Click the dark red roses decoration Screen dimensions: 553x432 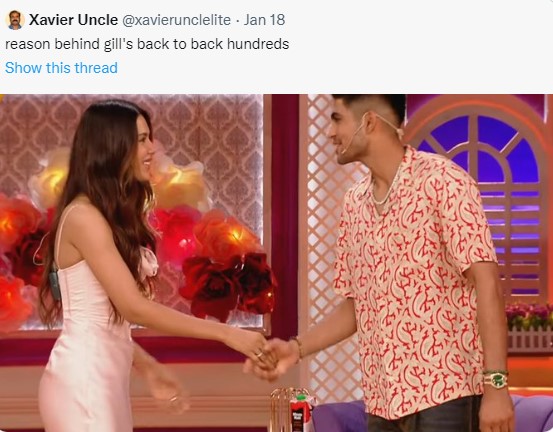229,286
